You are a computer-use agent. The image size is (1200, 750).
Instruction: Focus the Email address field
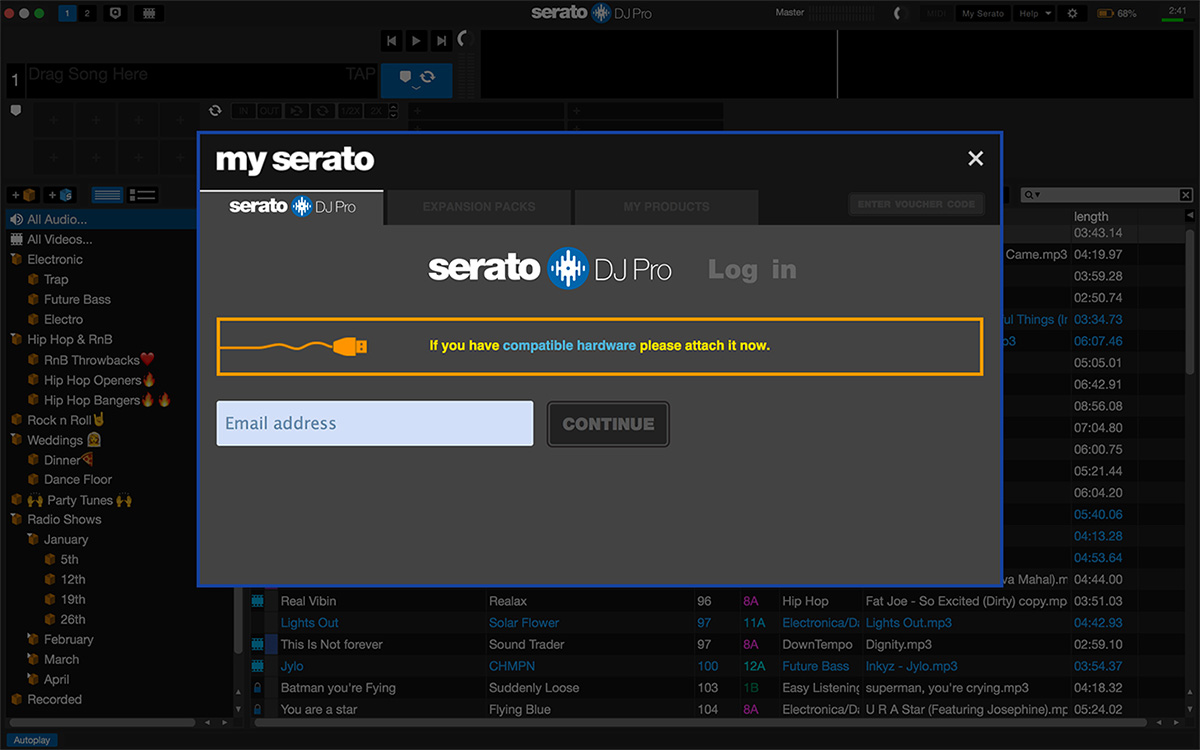375,423
